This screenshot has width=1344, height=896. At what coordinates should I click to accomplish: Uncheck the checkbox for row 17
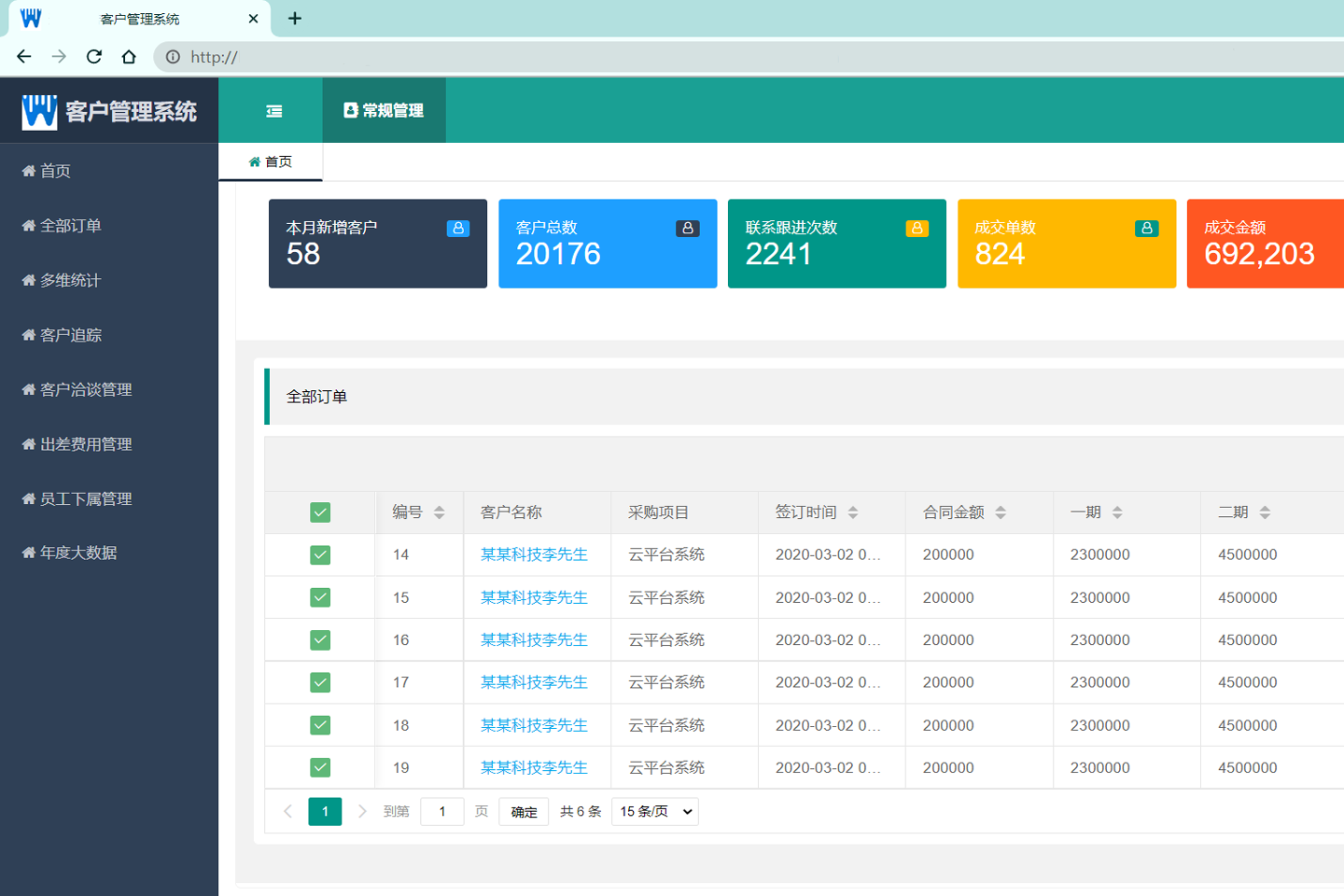click(320, 683)
